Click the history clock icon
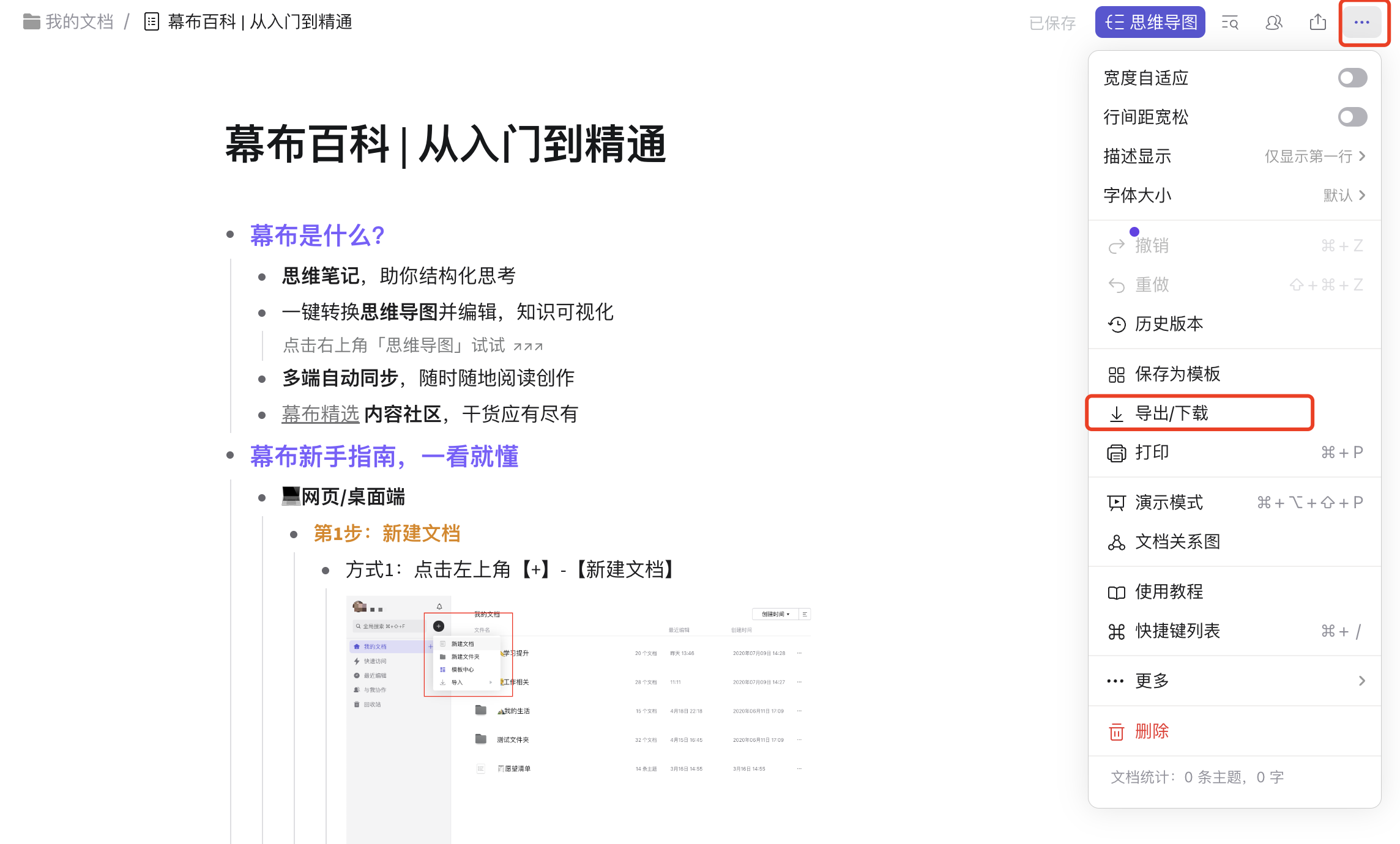 (1117, 324)
